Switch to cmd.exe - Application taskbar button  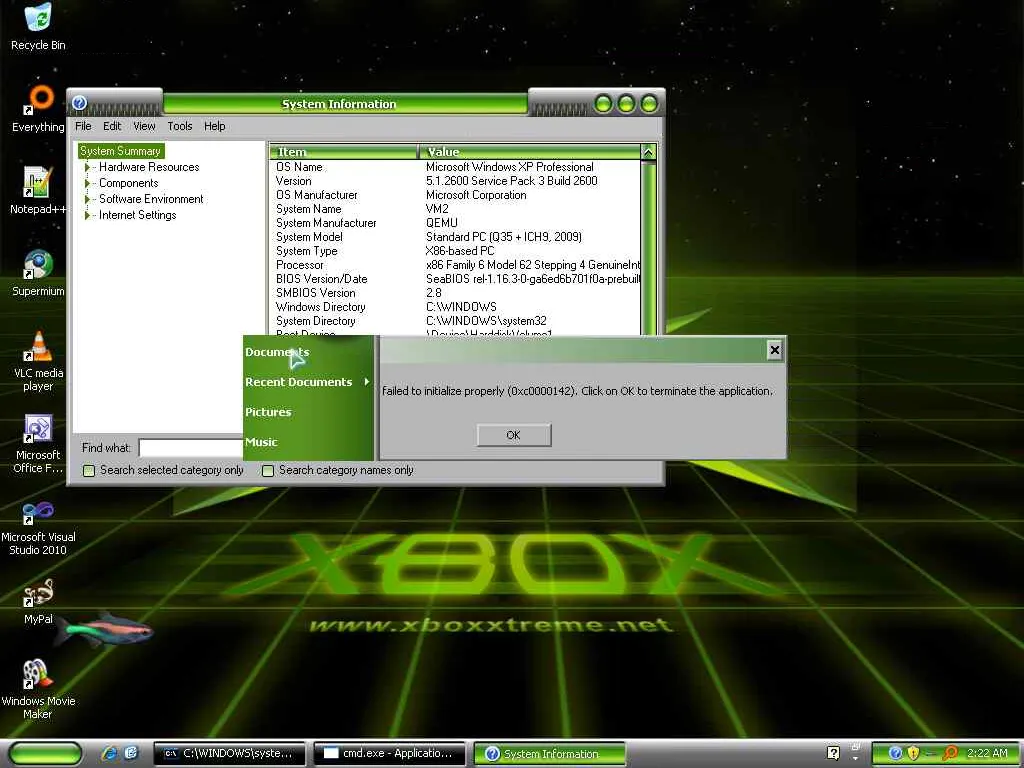tap(390, 753)
